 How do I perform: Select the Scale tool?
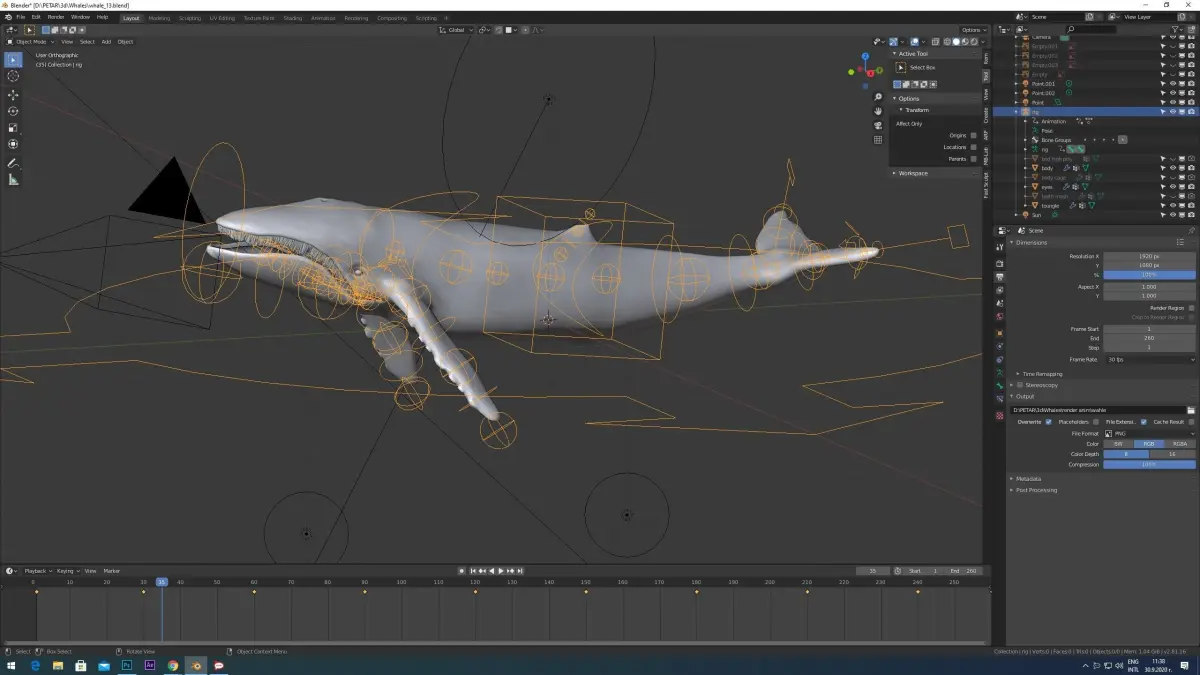pyautogui.click(x=13, y=128)
